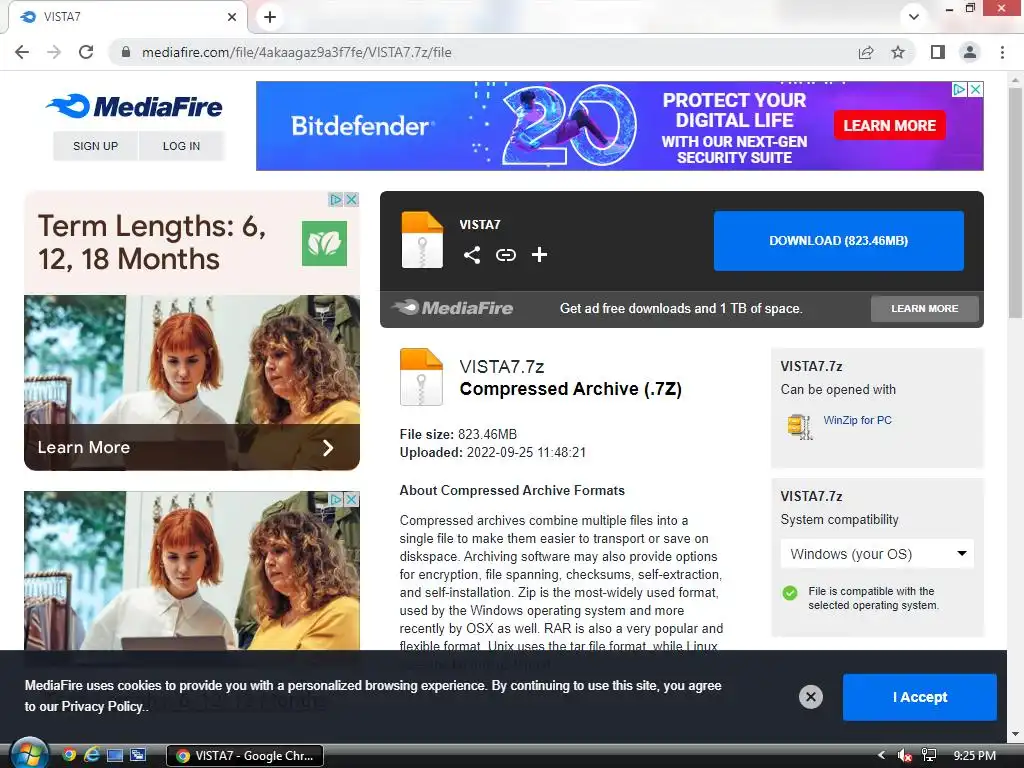Open the share page icon in address bar
The image size is (1024, 768).
click(866, 52)
